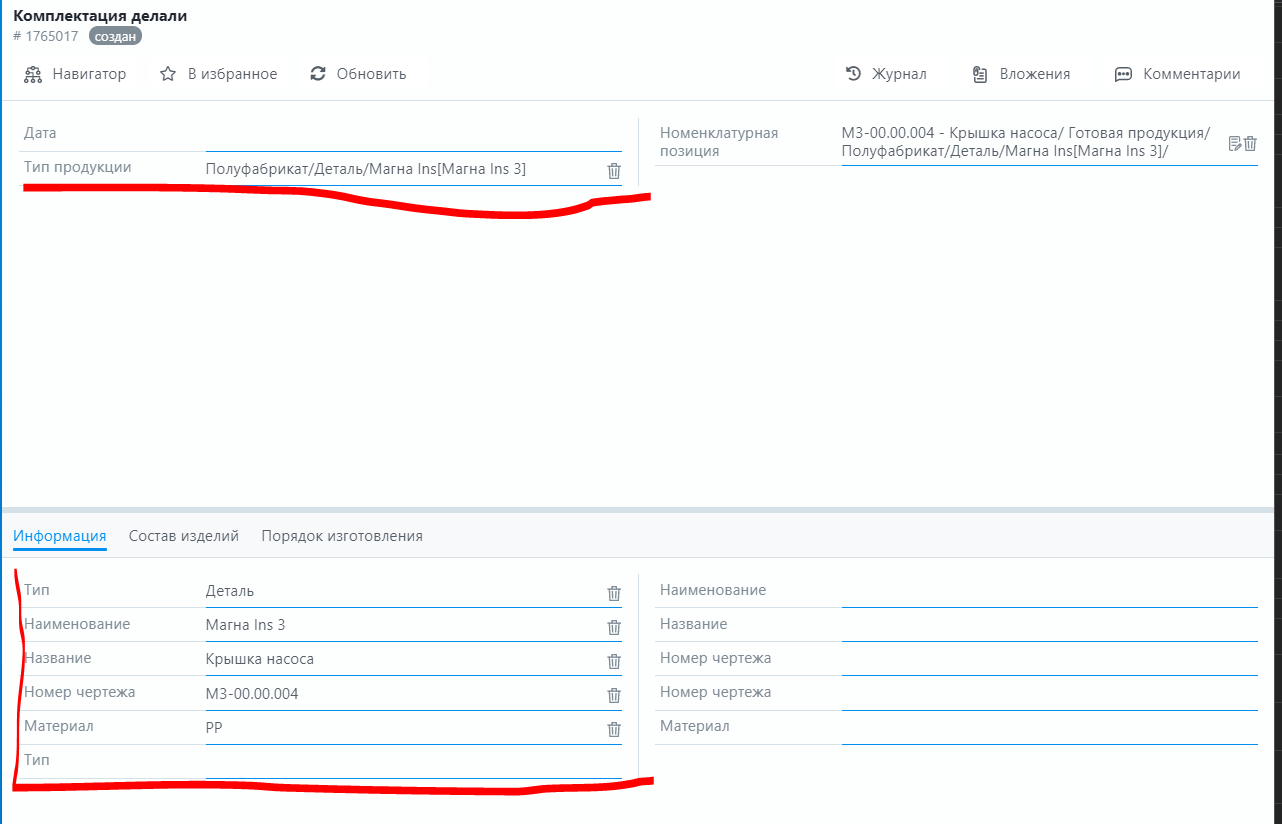1282x824 pixels.
Task: Remove the Деталь type value with trash icon
Action: [614, 593]
